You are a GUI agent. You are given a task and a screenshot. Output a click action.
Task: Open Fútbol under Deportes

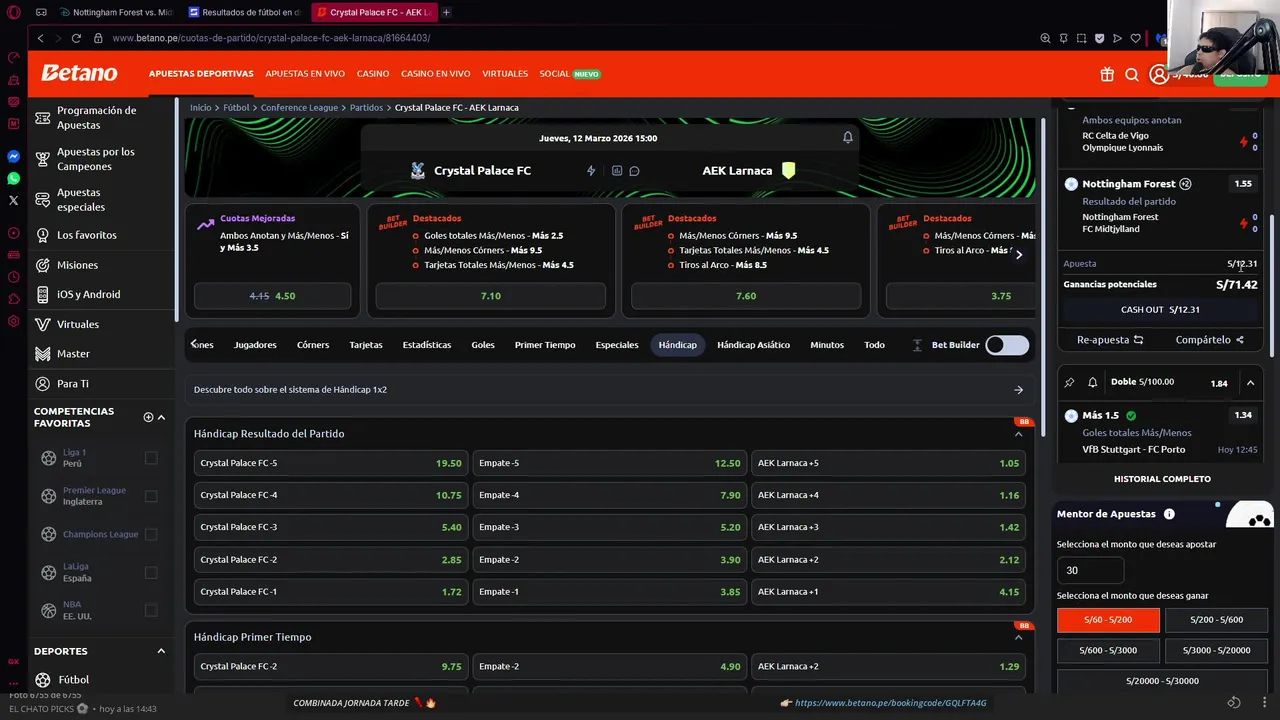(73, 680)
